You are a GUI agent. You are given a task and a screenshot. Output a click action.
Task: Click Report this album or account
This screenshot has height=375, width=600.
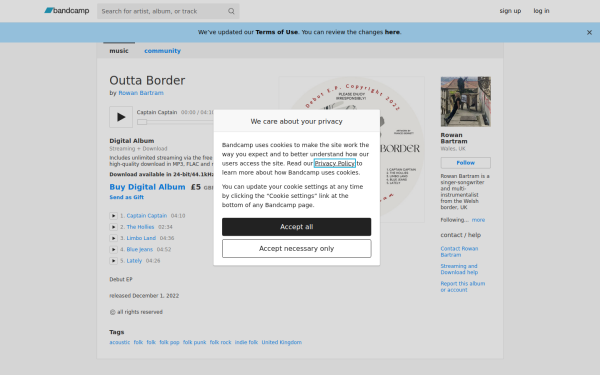tap(463, 287)
